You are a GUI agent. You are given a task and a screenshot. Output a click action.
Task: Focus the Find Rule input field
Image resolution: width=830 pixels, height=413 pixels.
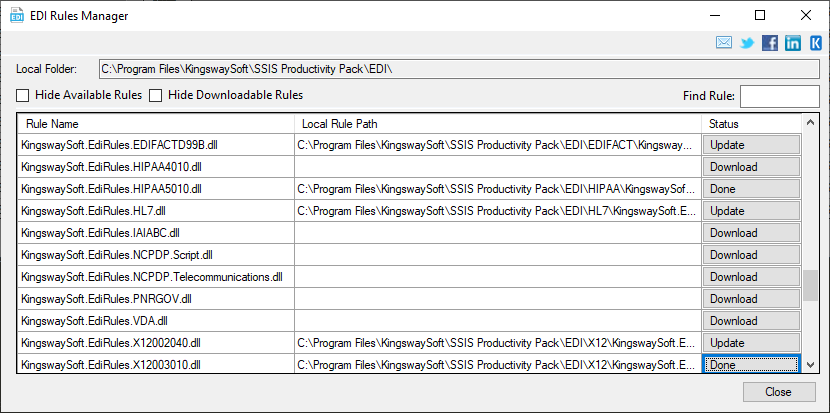pos(779,96)
